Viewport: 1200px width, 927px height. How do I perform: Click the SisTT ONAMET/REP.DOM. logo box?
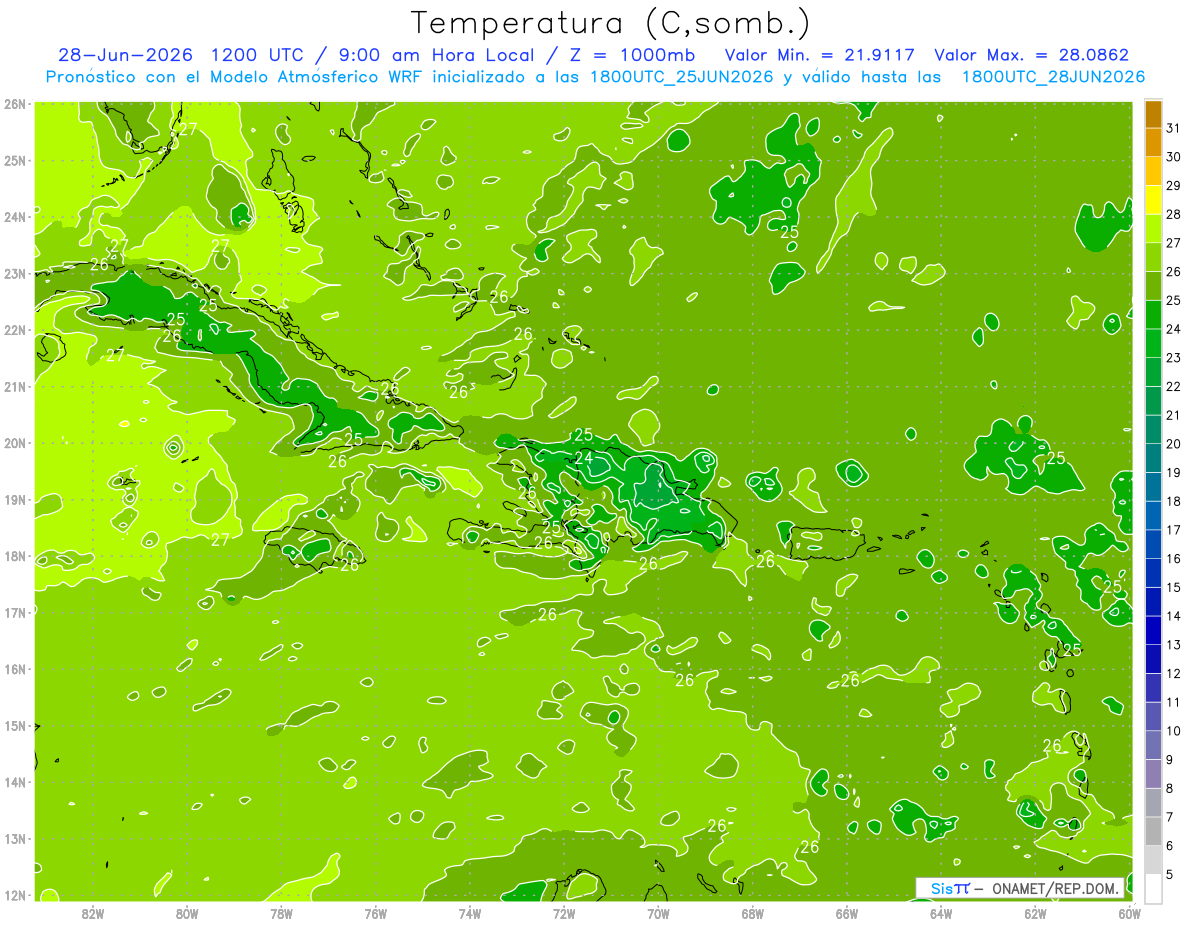pos(1021,888)
